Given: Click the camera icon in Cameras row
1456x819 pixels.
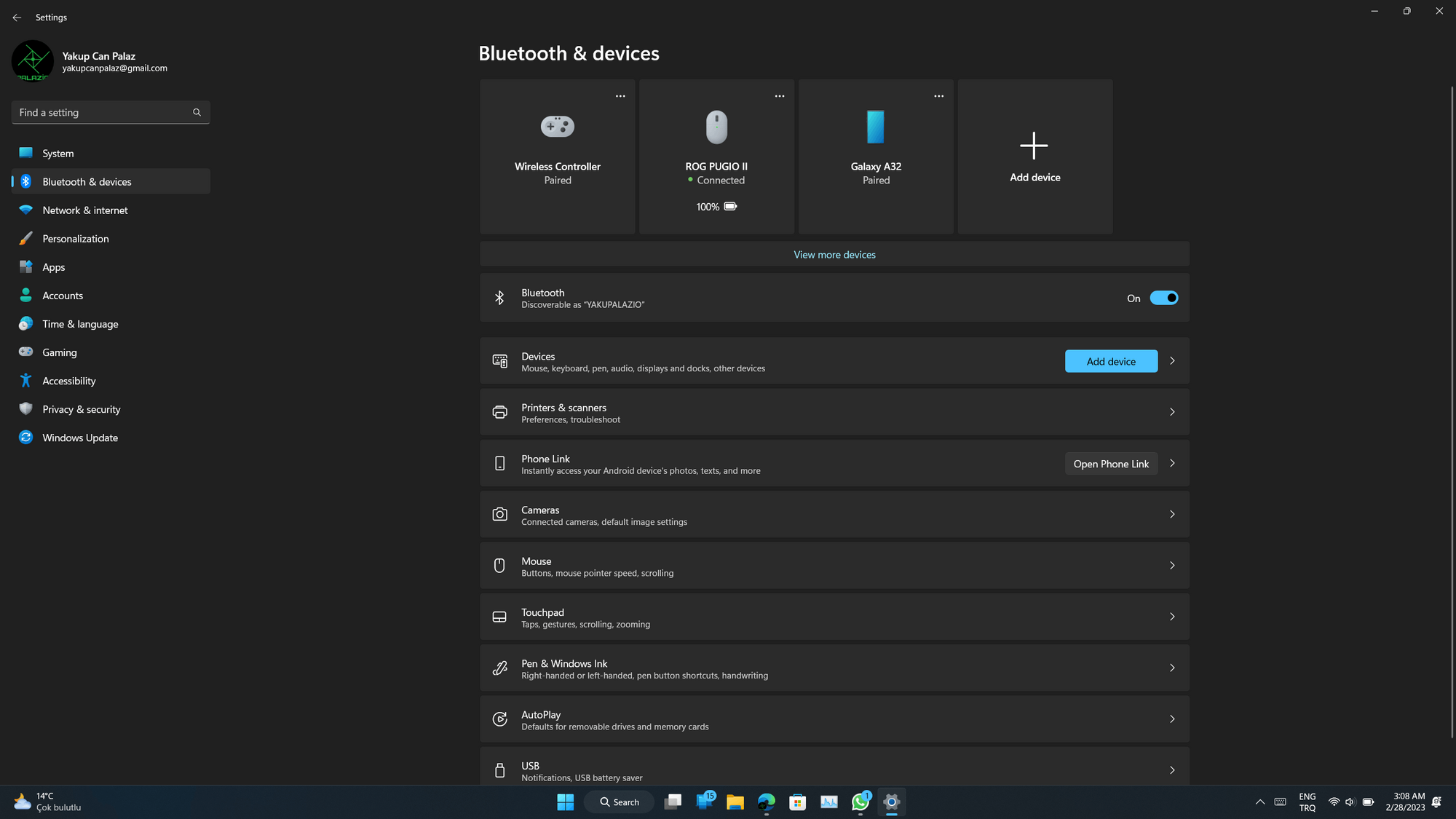Looking at the screenshot, I should [x=499, y=515].
